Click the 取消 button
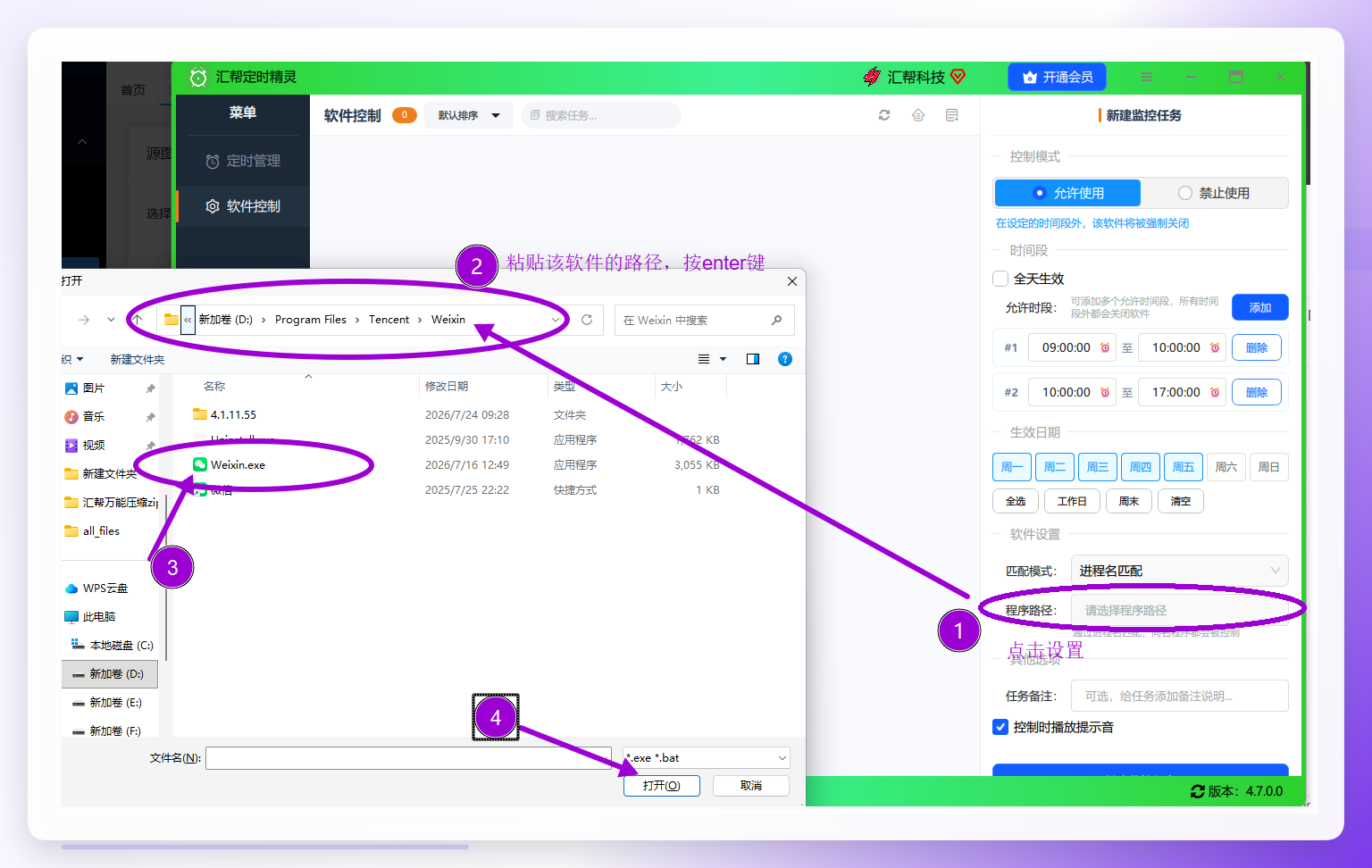1372x868 pixels. point(751,786)
